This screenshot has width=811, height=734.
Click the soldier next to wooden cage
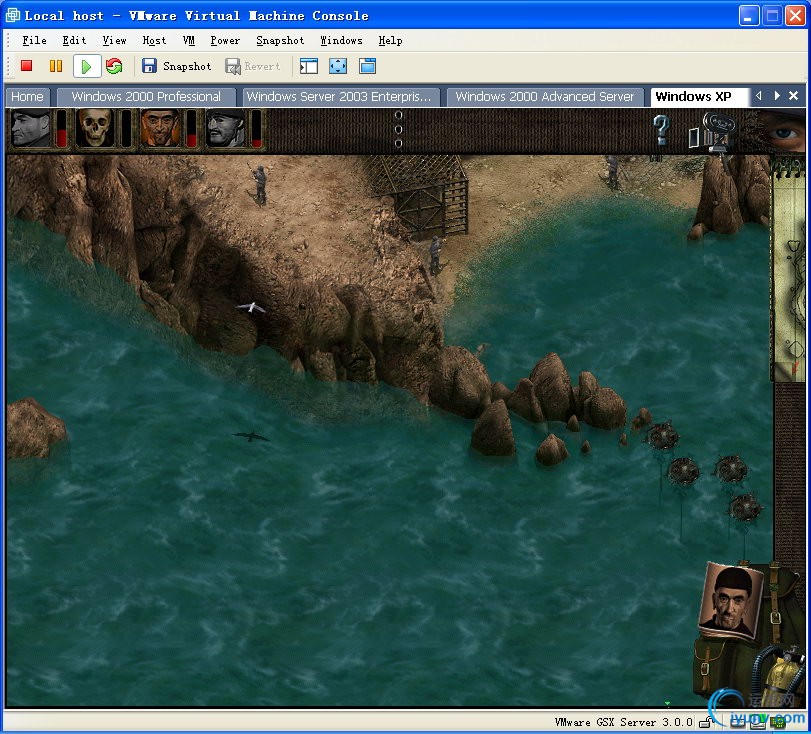(436, 256)
